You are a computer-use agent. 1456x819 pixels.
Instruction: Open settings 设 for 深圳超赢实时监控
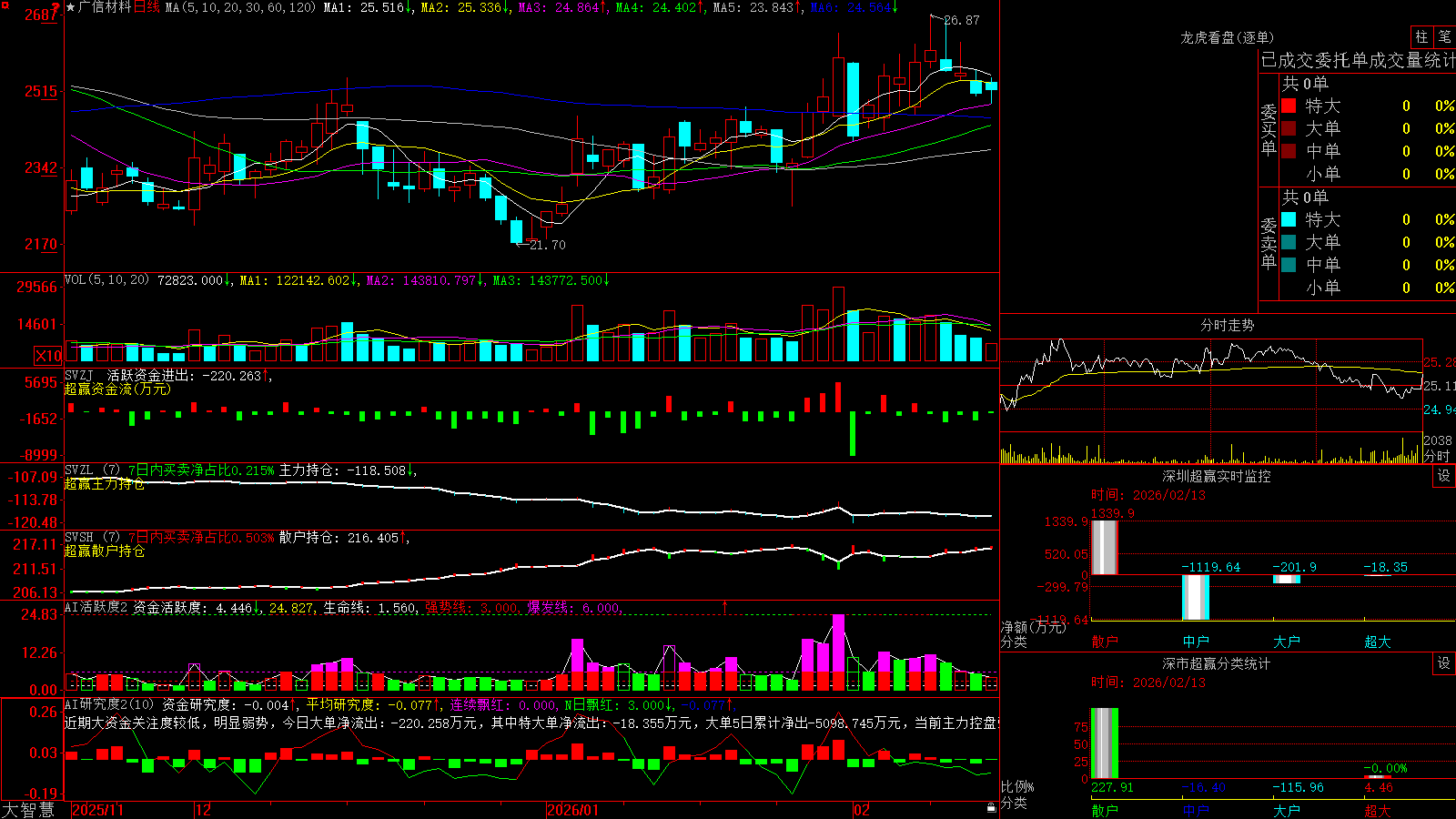point(1444,476)
